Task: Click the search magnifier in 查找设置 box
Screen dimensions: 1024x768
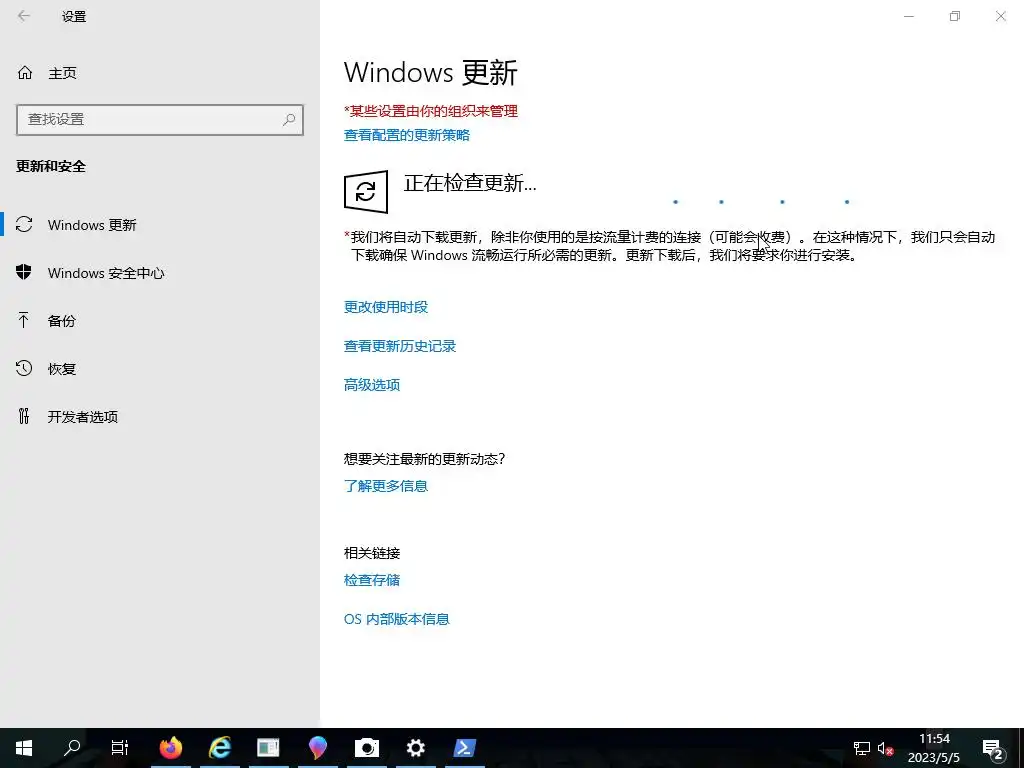Action: pyautogui.click(x=289, y=120)
